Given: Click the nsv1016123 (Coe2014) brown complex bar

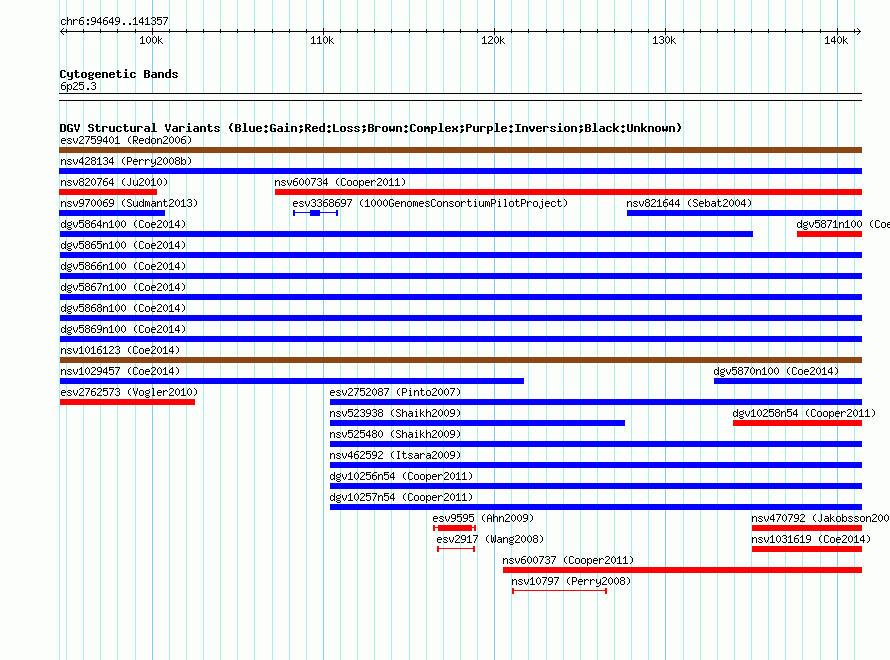Looking at the screenshot, I should tap(460, 360).
